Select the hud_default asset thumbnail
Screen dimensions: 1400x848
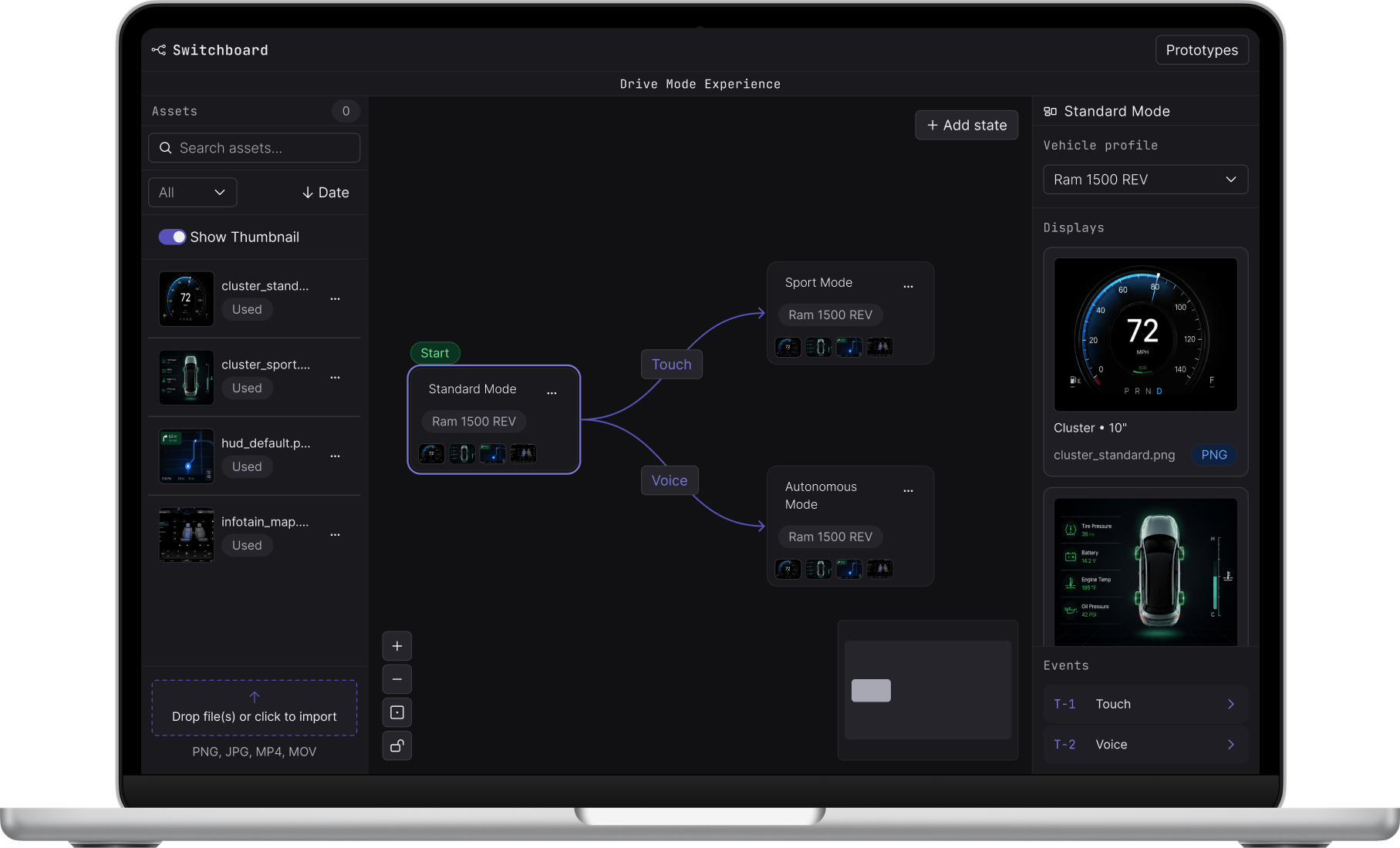[x=187, y=456]
